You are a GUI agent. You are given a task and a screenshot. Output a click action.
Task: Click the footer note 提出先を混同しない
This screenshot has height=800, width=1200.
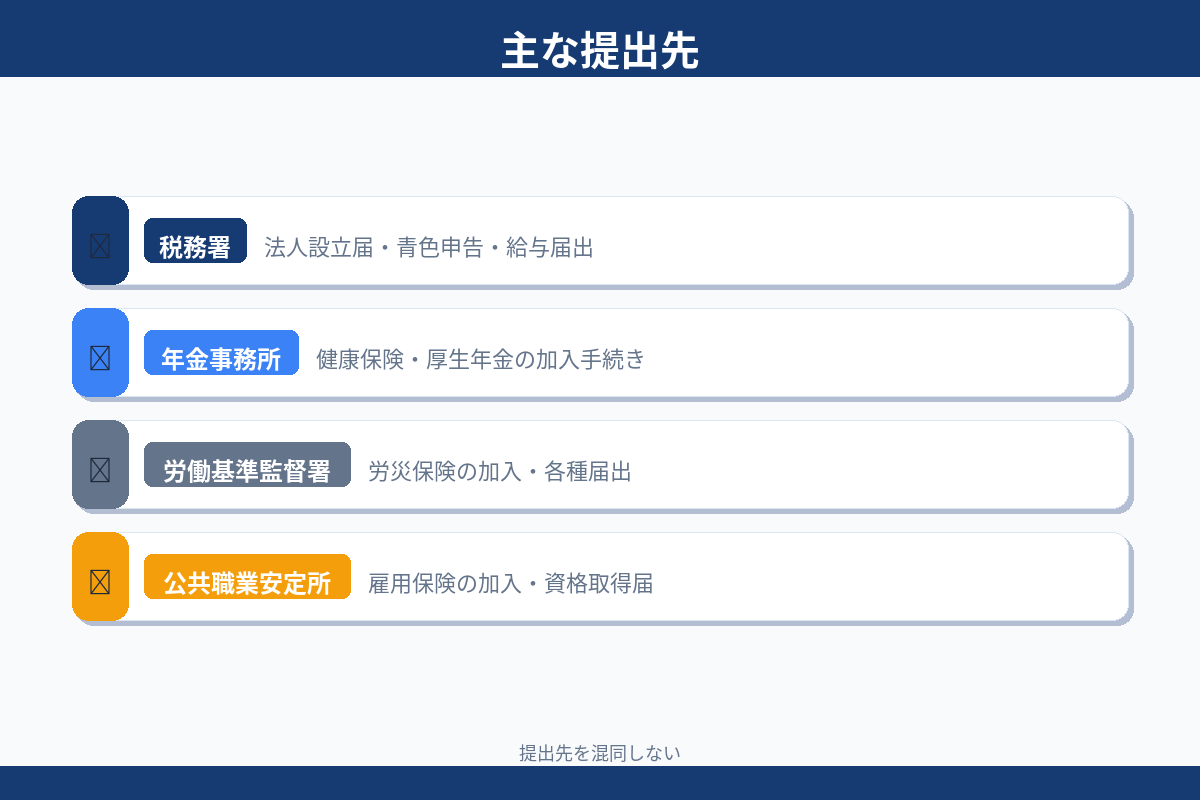point(600,753)
